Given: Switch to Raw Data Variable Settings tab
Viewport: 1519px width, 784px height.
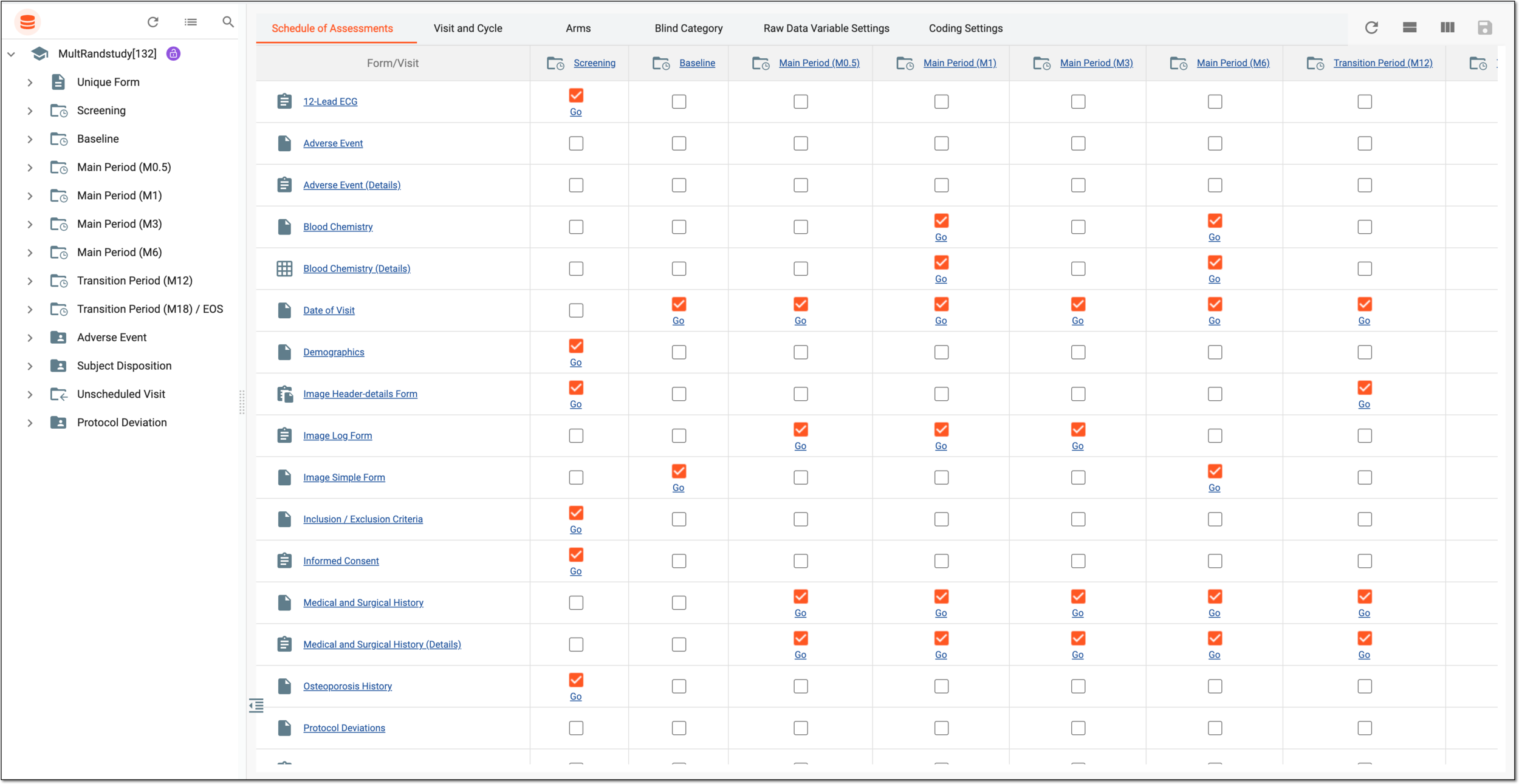Looking at the screenshot, I should (x=826, y=29).
